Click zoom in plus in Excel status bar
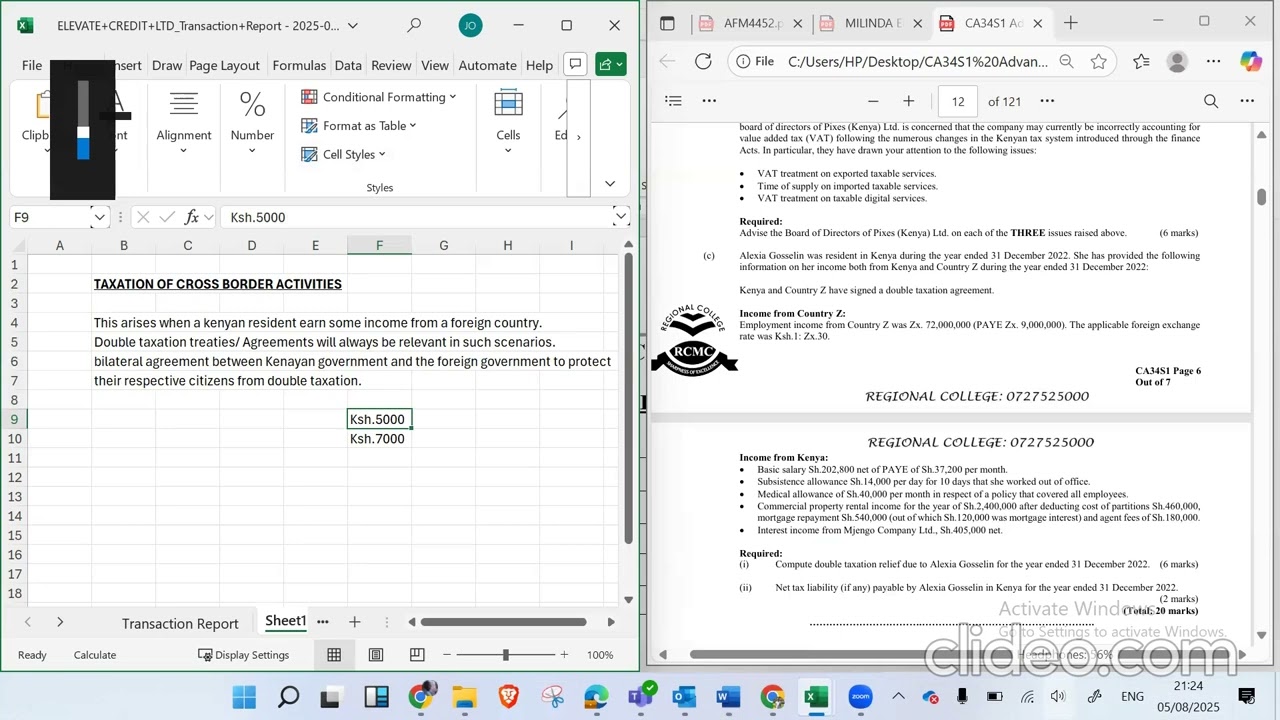1280x720 pixels. coord(564,655)
